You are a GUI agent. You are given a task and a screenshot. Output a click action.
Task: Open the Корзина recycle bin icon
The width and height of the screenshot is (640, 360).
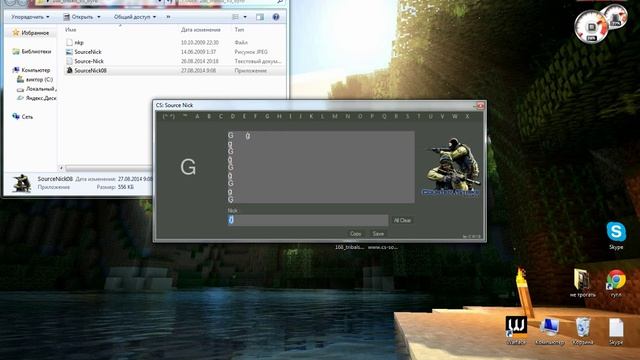pos(582,331)
